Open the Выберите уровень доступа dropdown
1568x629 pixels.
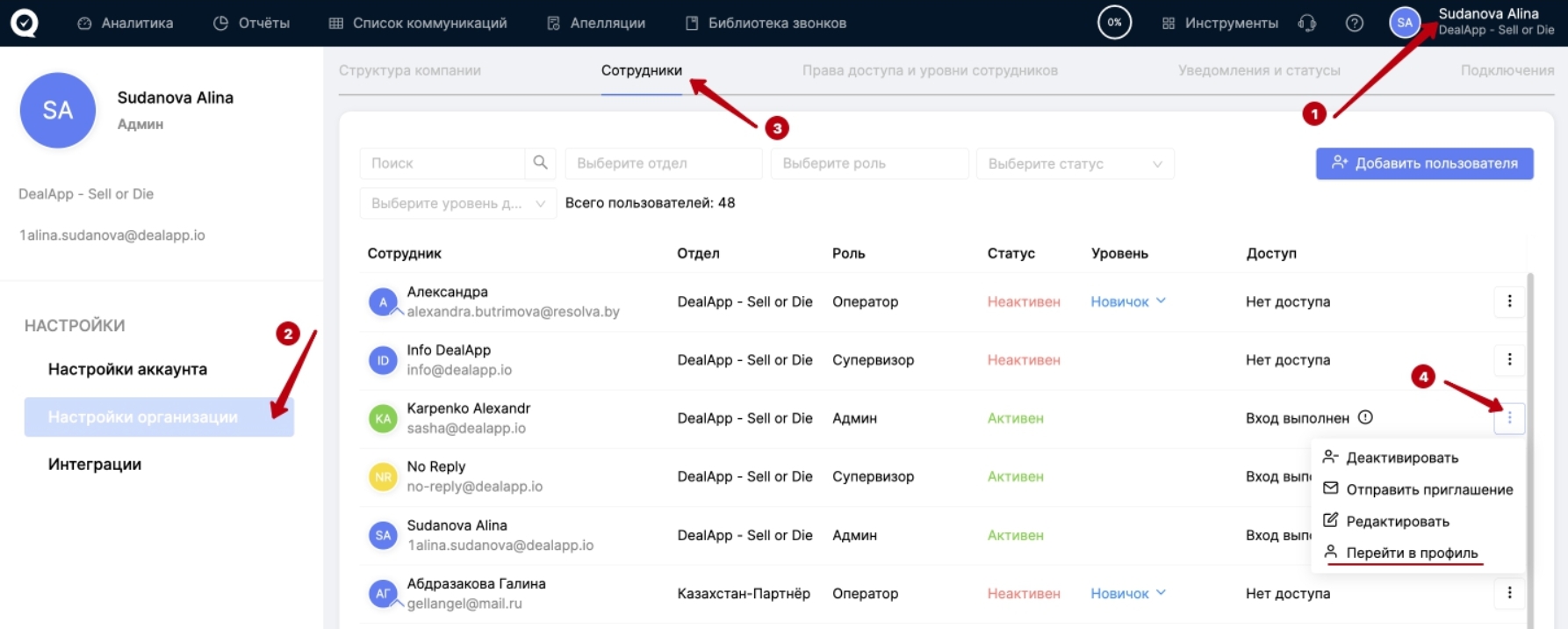(x=457, y=203)
